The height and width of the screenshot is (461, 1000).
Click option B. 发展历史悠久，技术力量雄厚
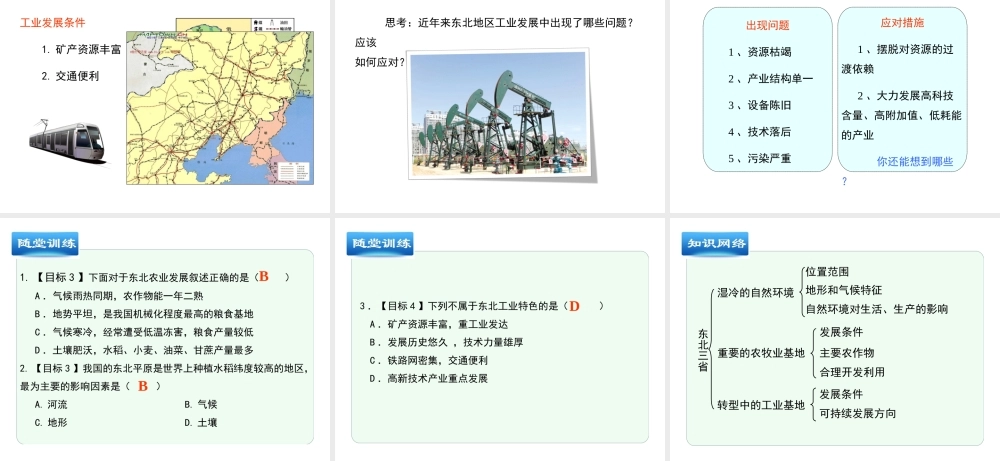(446, 342)
